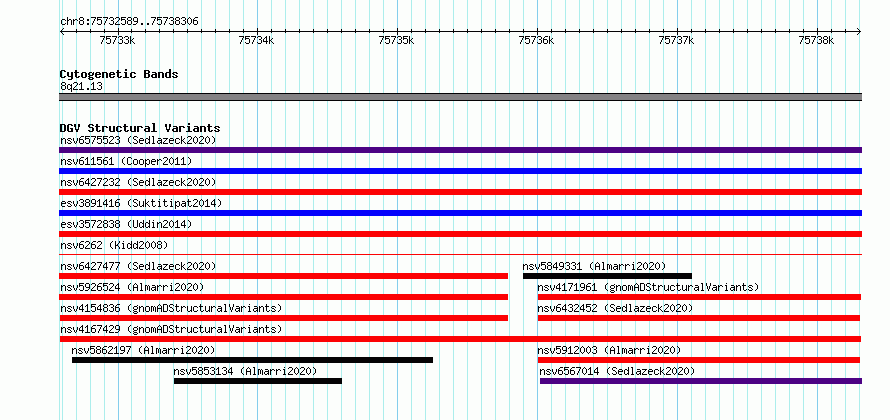Open nsv6567014 (Sedlazeck2020) label
This screenshot has height=420, width=890.
(x=618, y=371)
